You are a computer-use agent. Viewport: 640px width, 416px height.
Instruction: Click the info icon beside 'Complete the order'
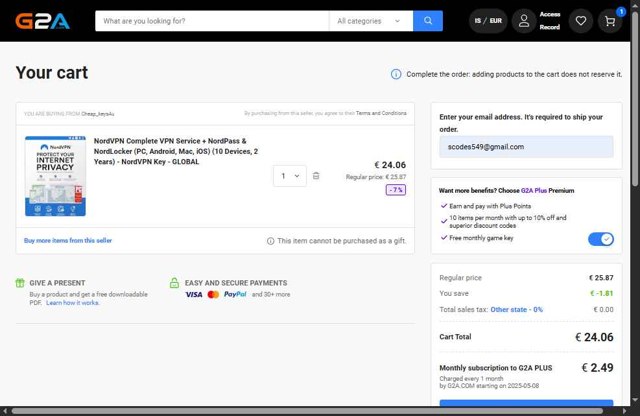click(396, 74)
